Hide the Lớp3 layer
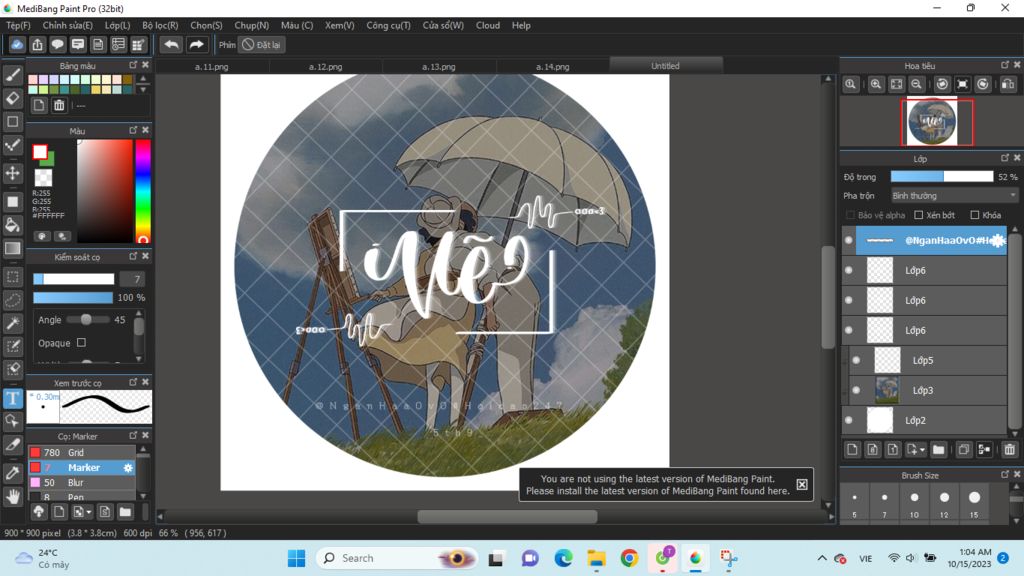 click(856, 390)
